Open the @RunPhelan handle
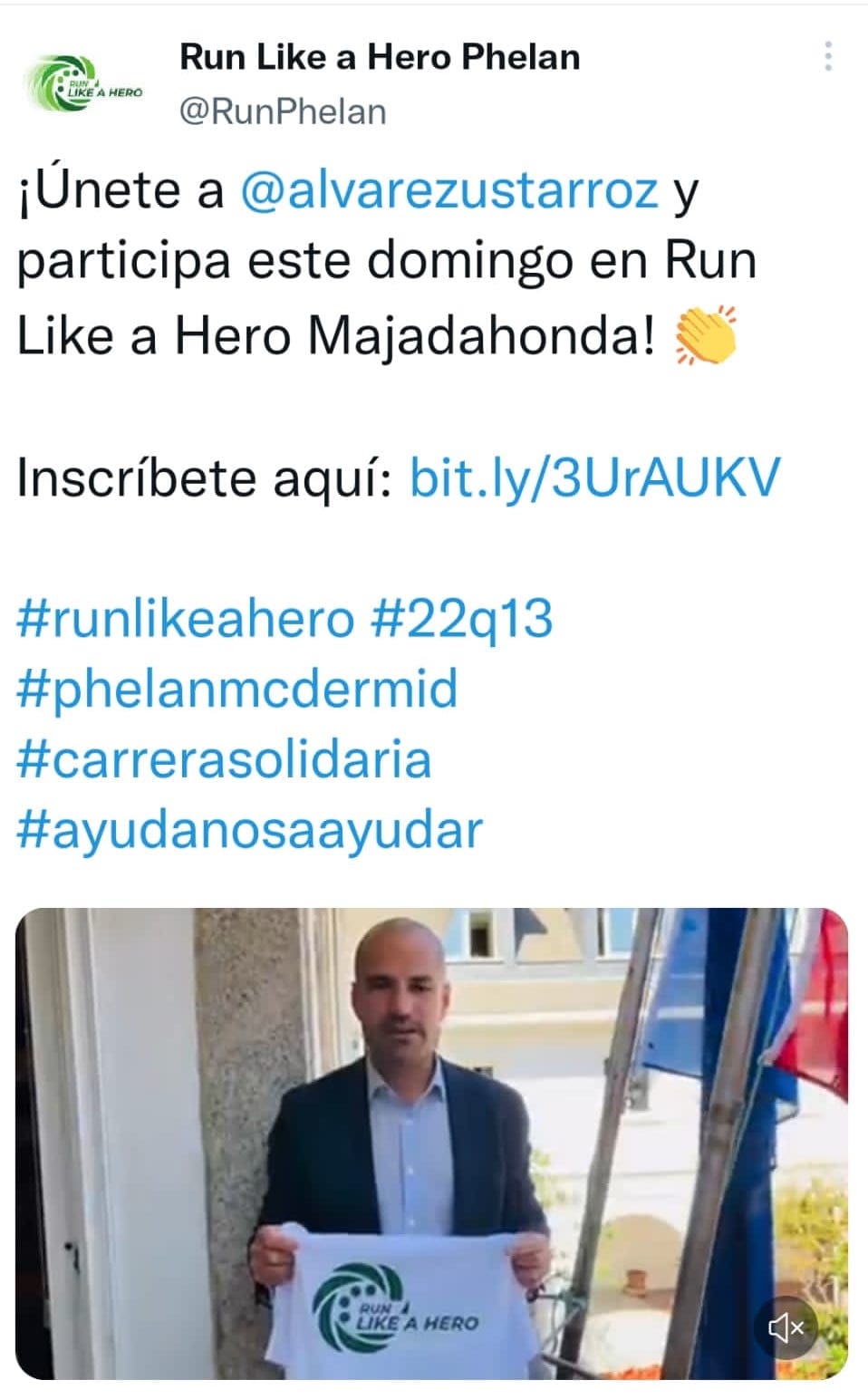 click(283, 111)
